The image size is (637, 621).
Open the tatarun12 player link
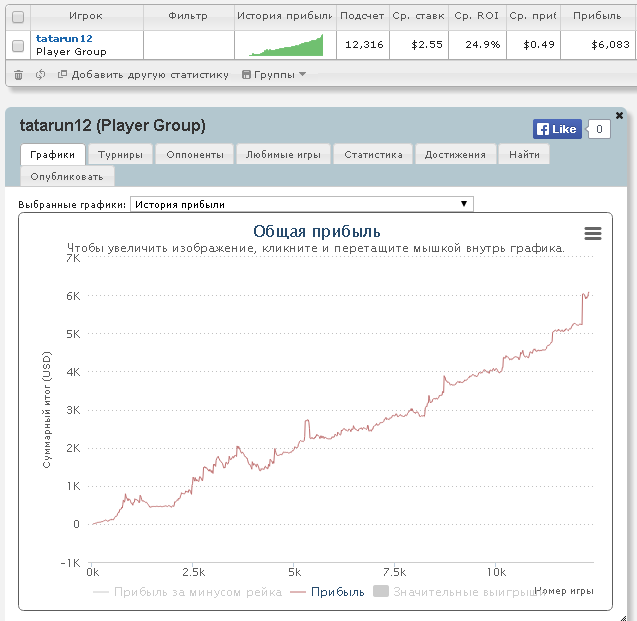[x=64, y=39]
